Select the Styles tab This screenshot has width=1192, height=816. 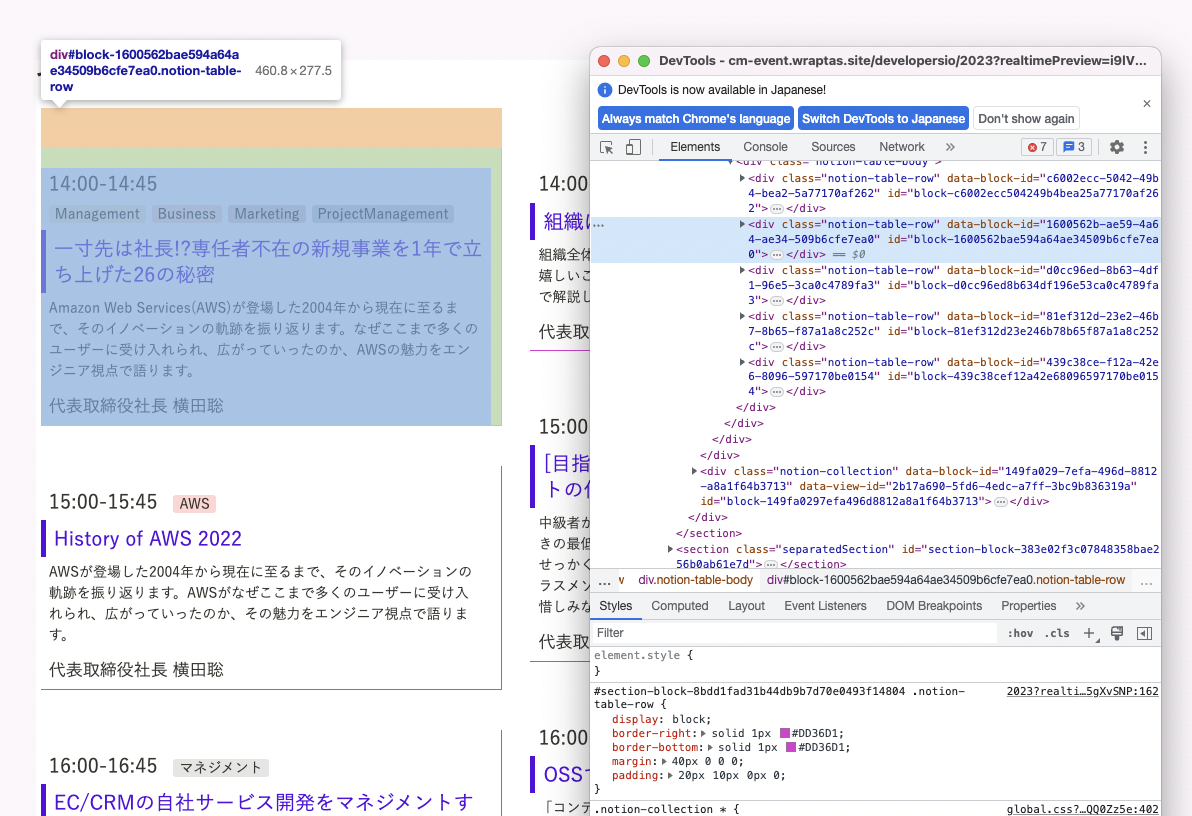(x=615, y=606)
